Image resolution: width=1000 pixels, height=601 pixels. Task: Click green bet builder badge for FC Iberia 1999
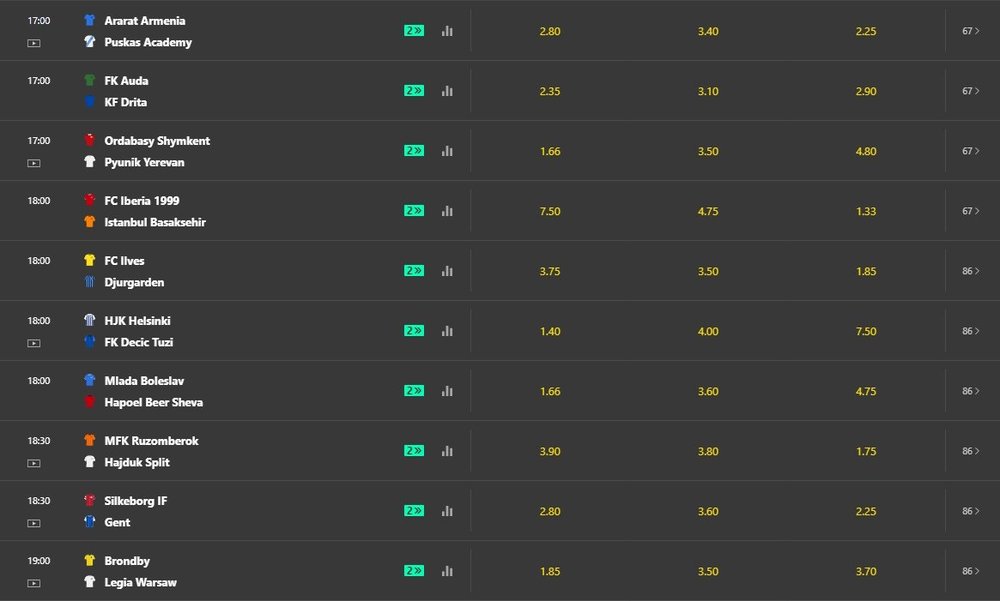tap(414, 211)
